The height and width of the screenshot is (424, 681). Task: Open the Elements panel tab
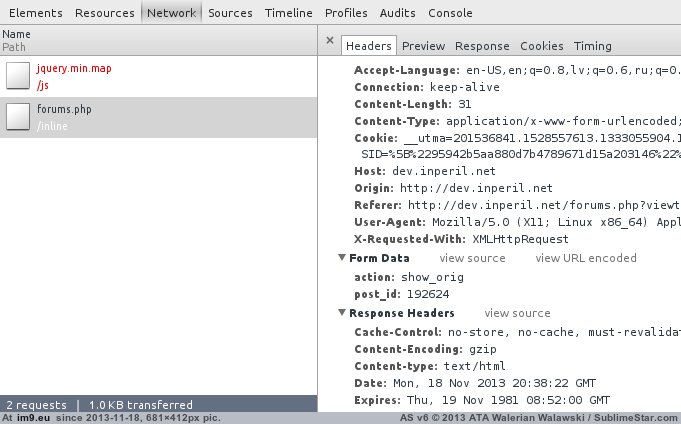[x=36, y=13]
